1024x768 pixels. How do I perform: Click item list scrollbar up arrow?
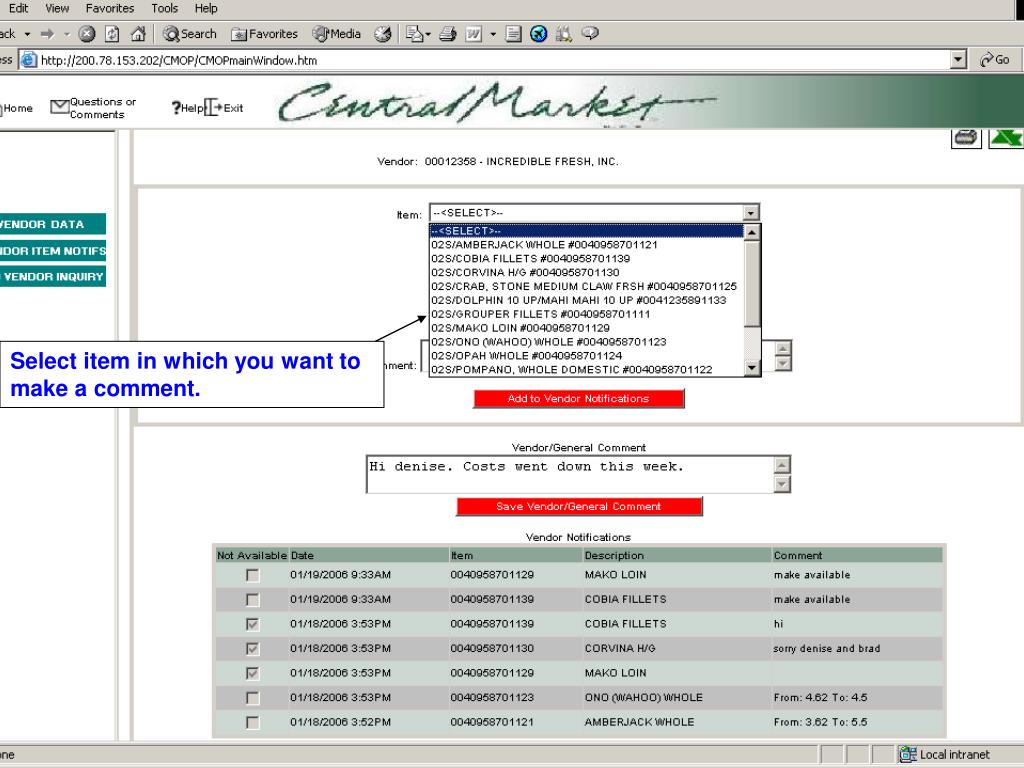[752, 232]
